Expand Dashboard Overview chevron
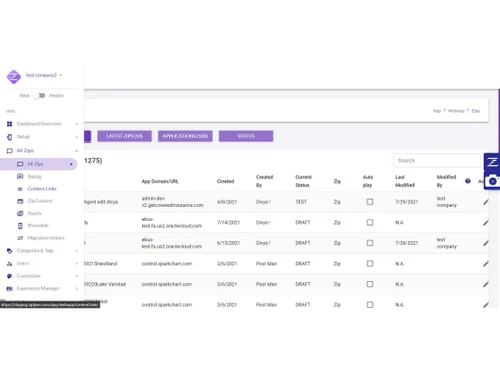Image resolution: width=500 pixels, height=375 pixels. tap(76, 124)
